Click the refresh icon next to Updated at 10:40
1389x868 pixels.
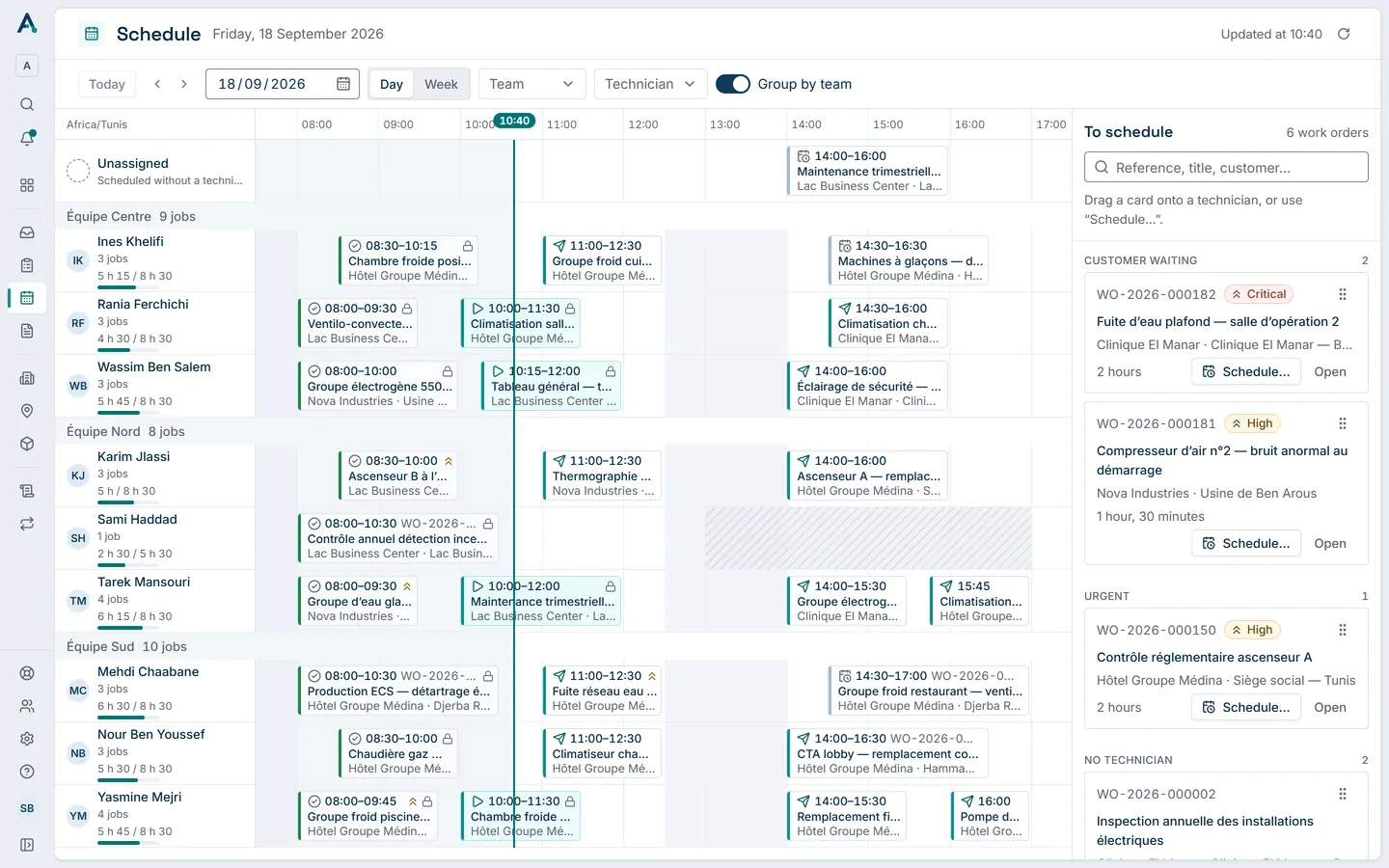coord(1344,34)
